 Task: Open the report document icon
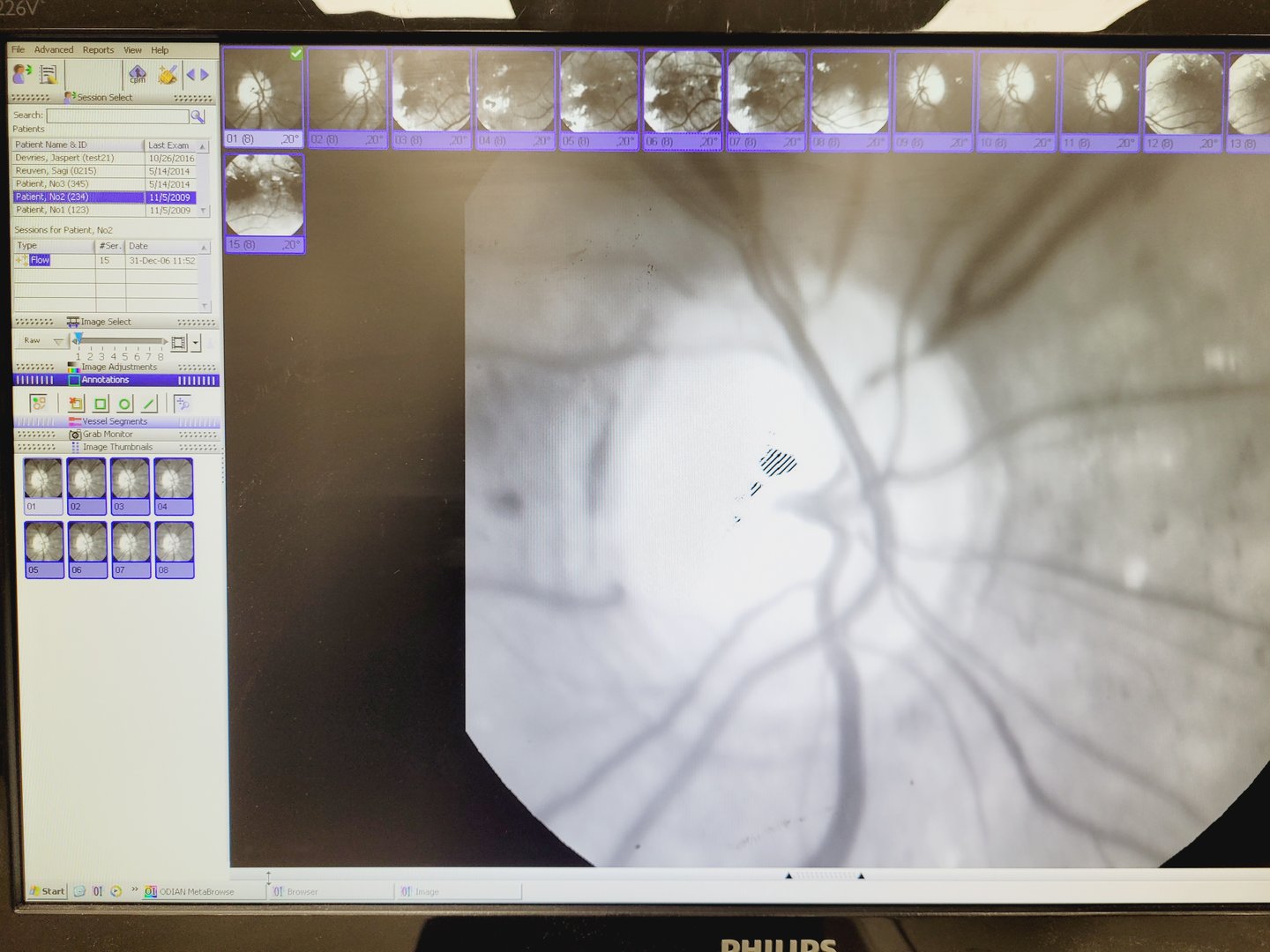pos(49,75)
